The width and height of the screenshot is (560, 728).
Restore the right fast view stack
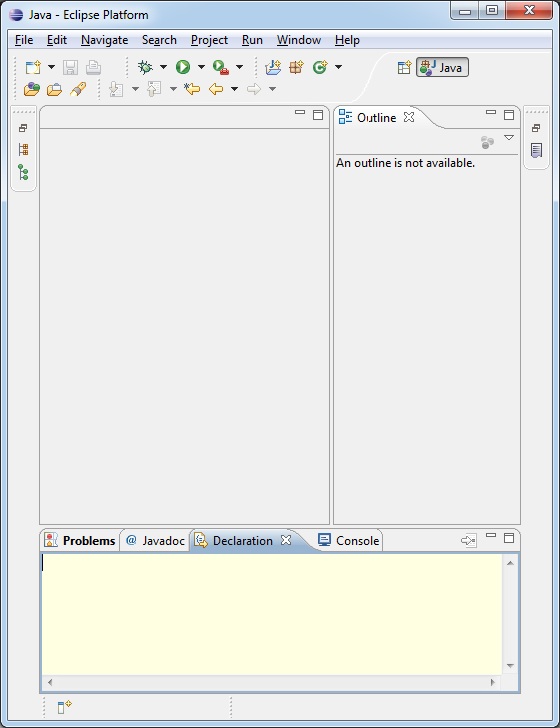pyautogui.click(x=536, y=128)
